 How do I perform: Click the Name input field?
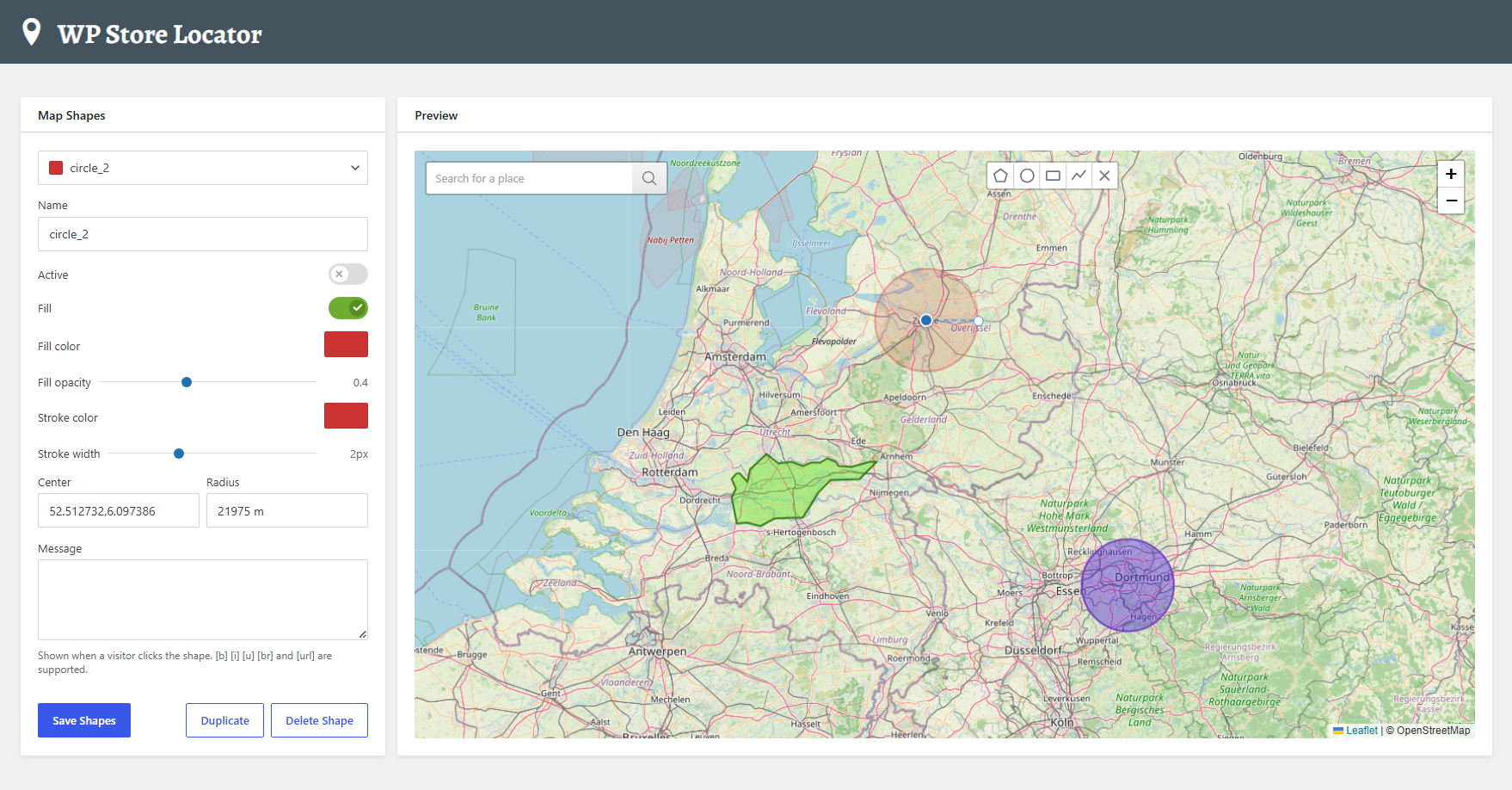point(203,234)
